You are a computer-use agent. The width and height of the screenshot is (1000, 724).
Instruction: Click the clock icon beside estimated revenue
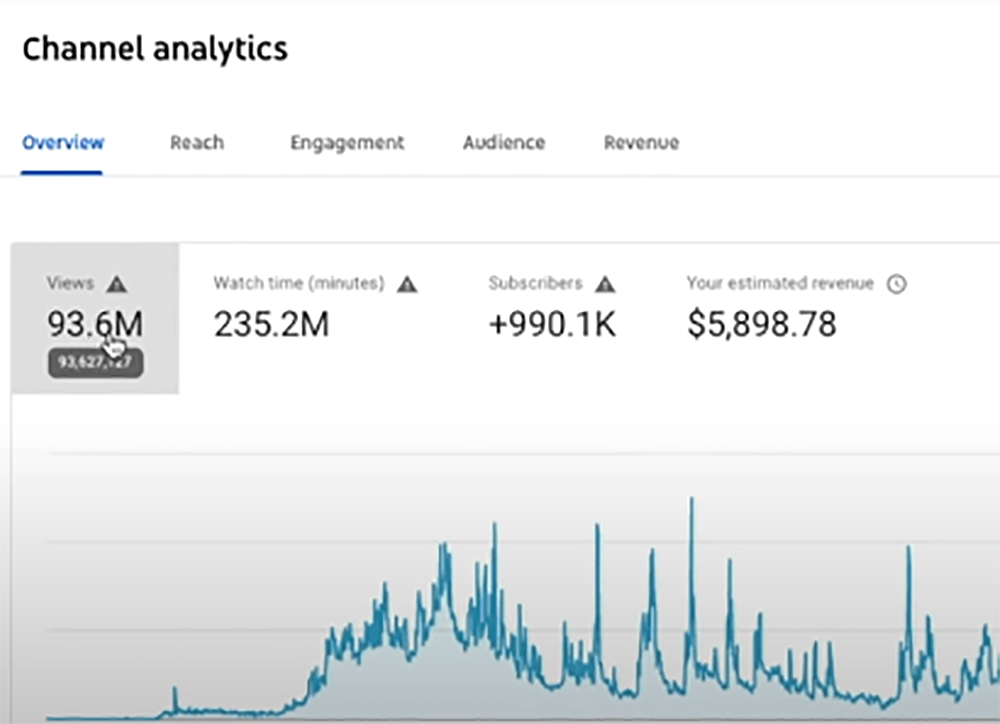pyautogui.click(x=897, y=284)
